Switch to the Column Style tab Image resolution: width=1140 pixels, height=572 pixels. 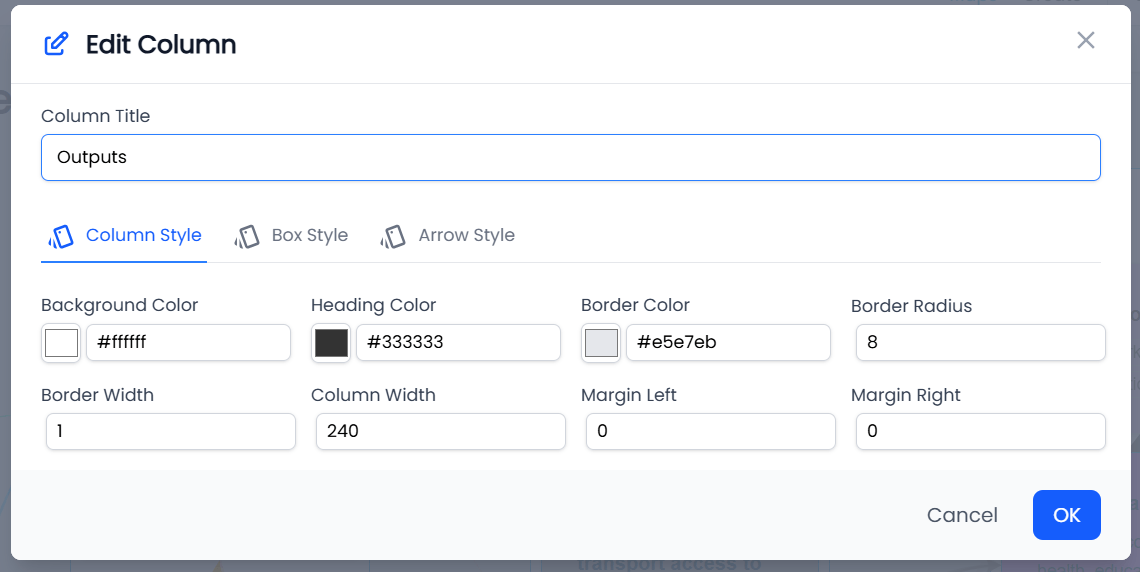(x=124, y=235)
